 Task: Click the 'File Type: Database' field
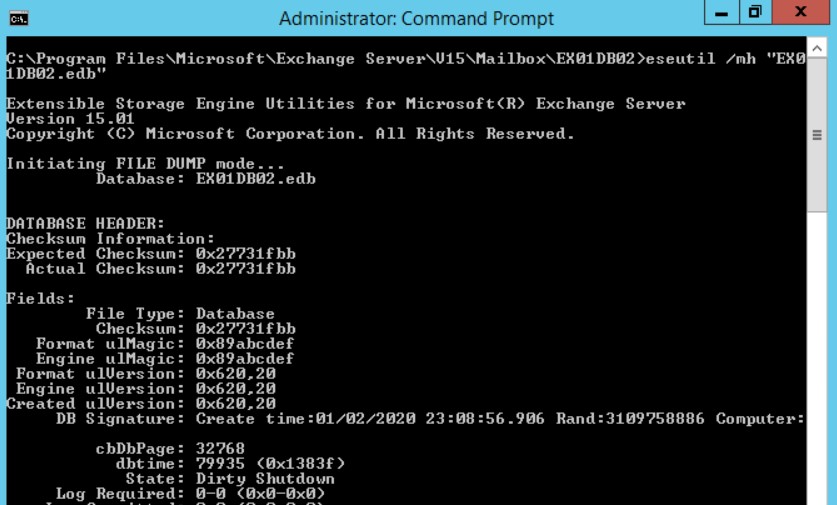coord(180,314)
